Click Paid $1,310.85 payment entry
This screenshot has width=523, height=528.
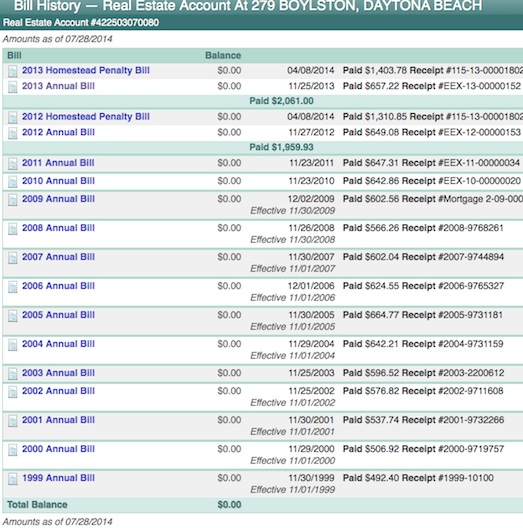click(433, 117)
